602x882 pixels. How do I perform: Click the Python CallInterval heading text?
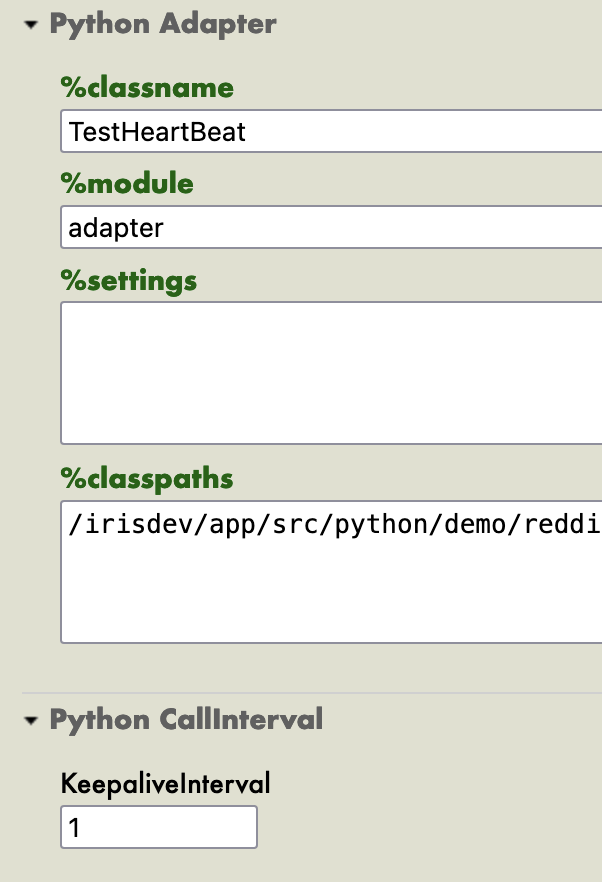(187, 719)
